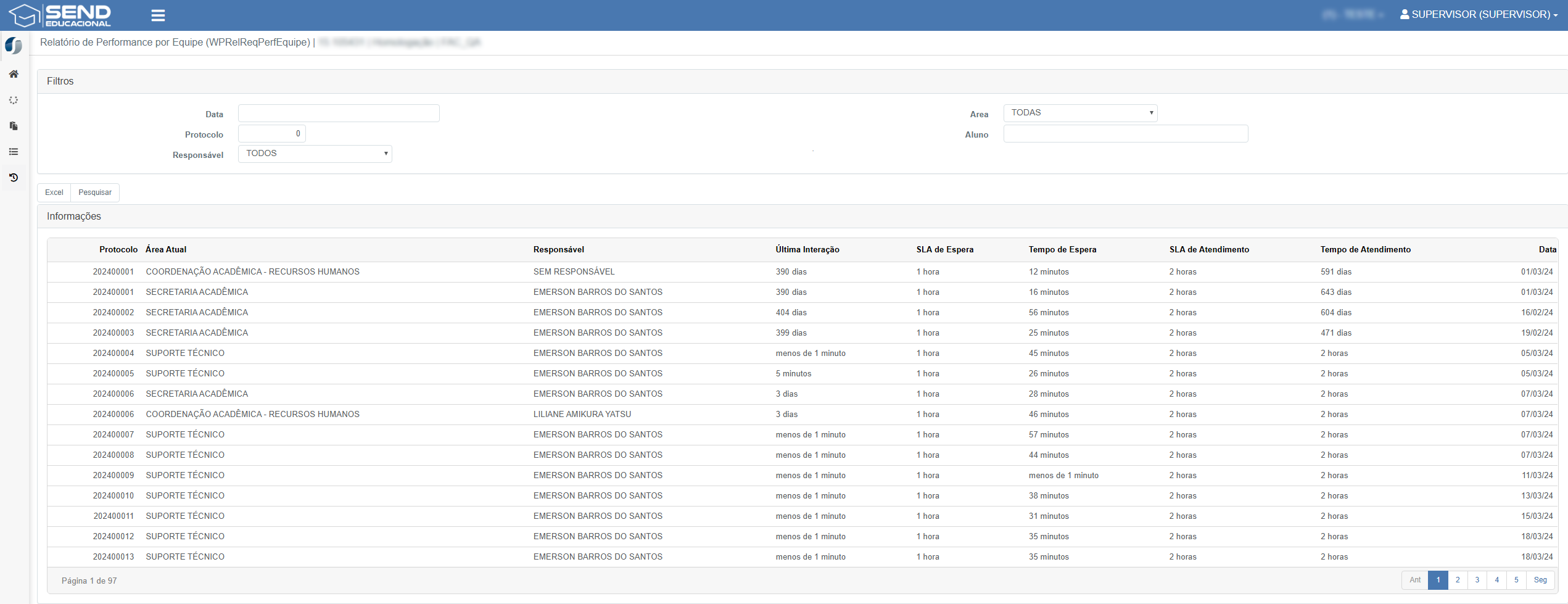This screenshot has height=604, width=1568.
Task: Open the copy documents sidebar icon
Action: 14,126
